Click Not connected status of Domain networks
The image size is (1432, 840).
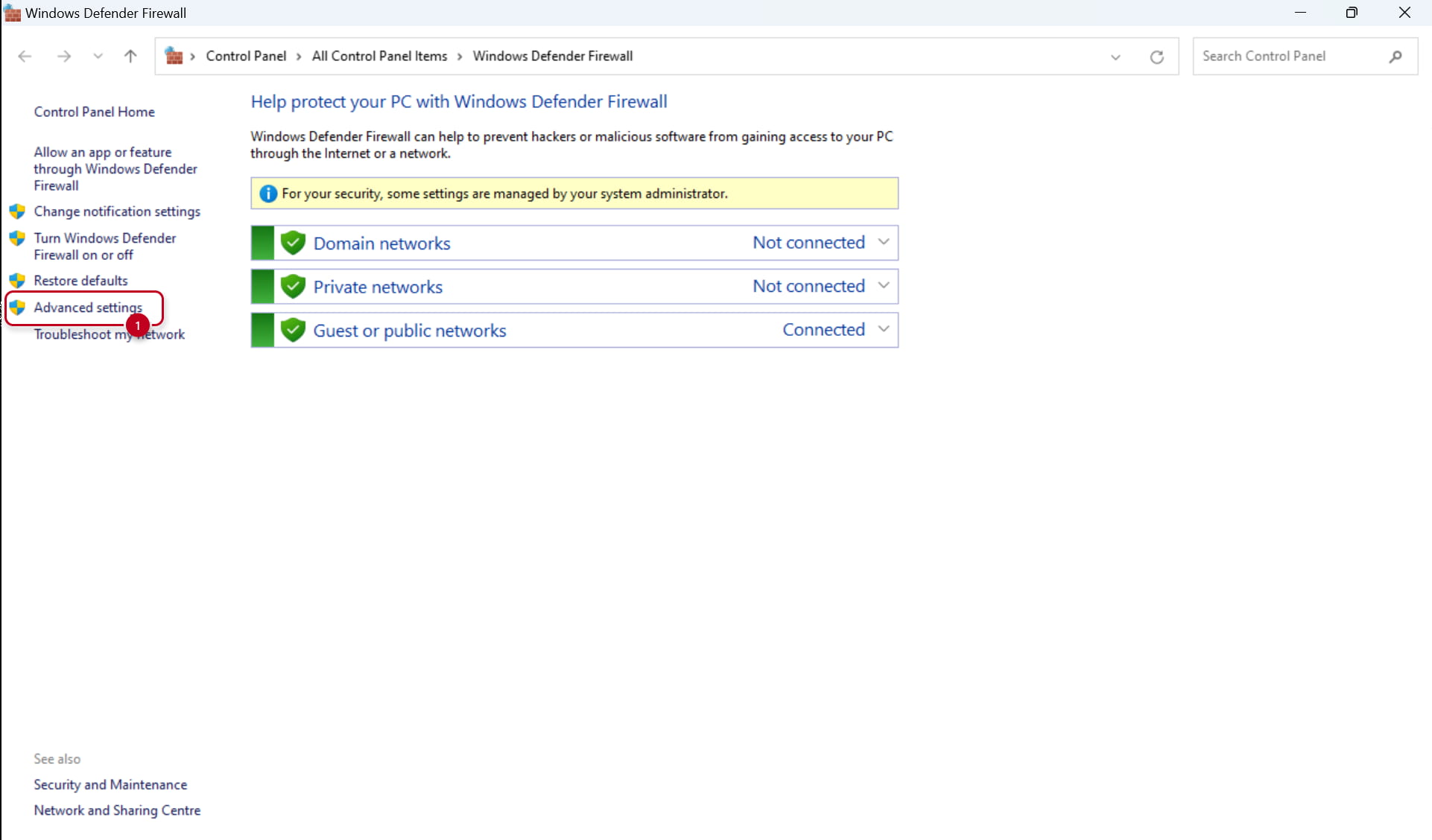(808, 243)
